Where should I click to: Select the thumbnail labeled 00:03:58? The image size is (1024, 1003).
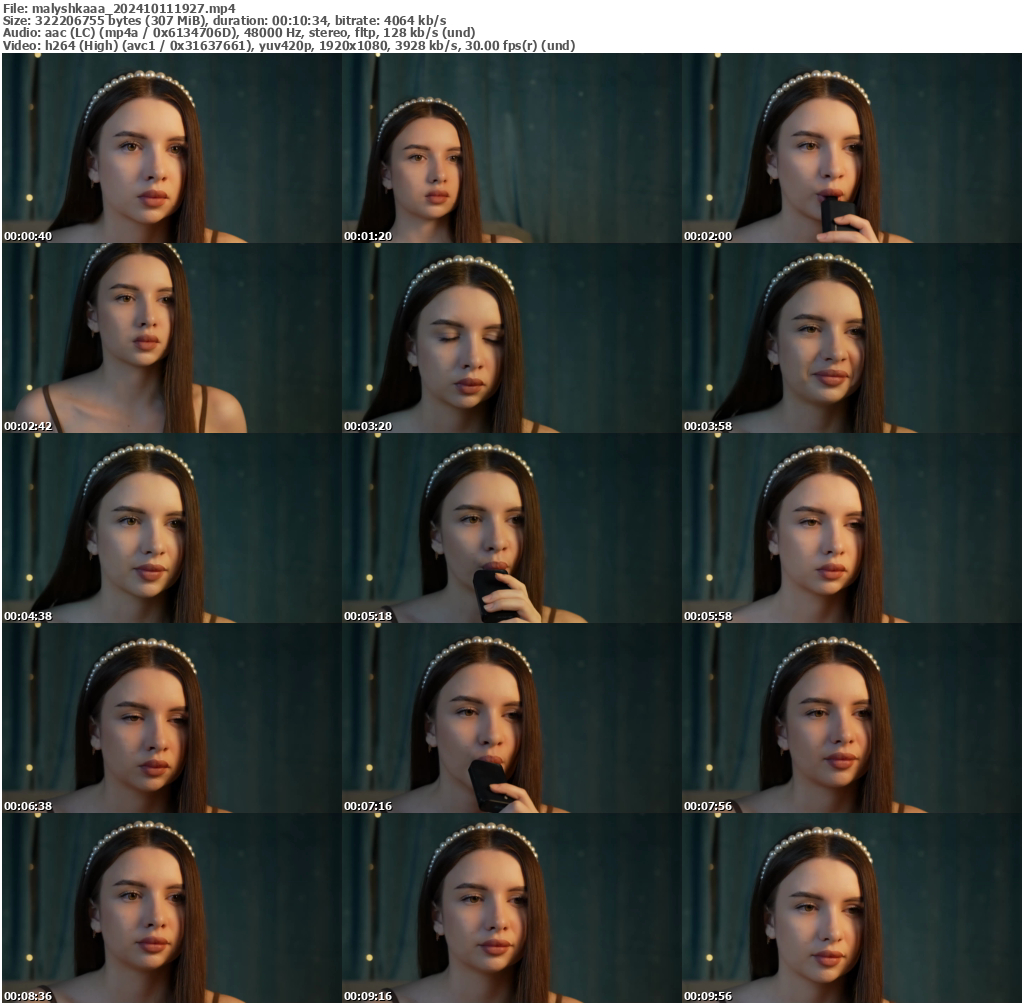tap(851, 338)
